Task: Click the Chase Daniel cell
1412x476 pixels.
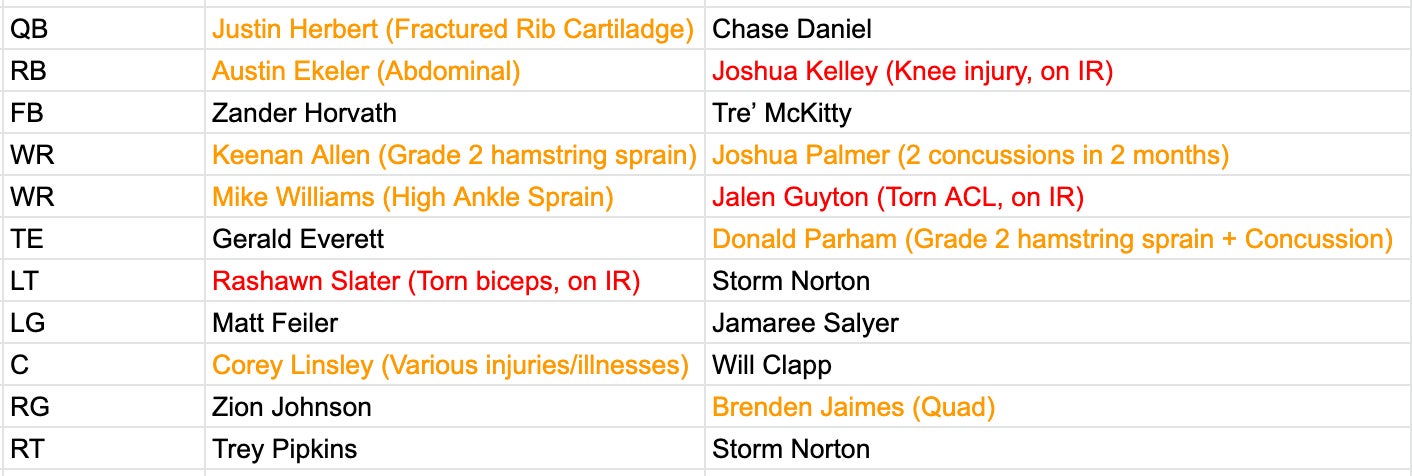Action: point(792,29)
